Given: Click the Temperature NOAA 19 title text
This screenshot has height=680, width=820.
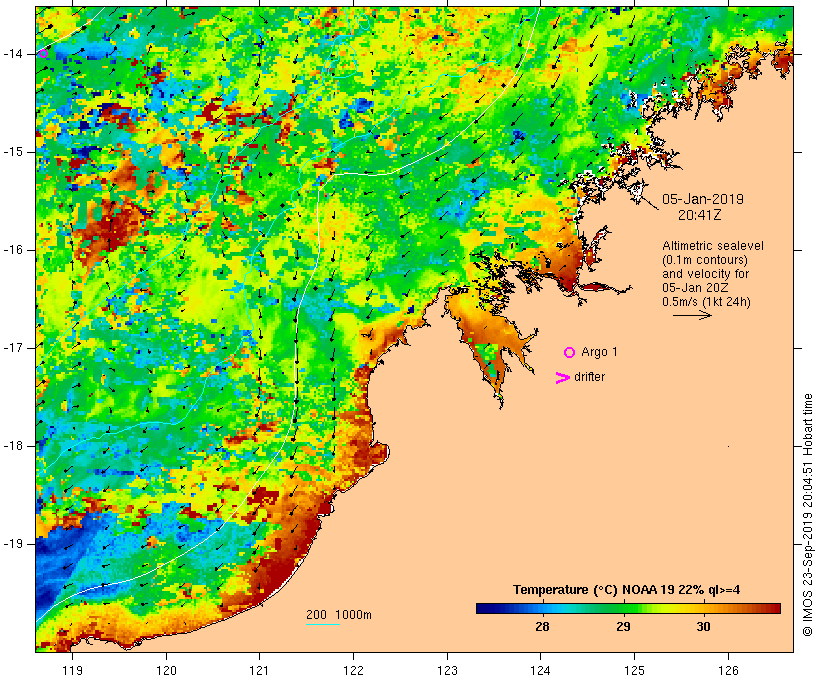Looking at the screenshot, I should pos(627,590).
